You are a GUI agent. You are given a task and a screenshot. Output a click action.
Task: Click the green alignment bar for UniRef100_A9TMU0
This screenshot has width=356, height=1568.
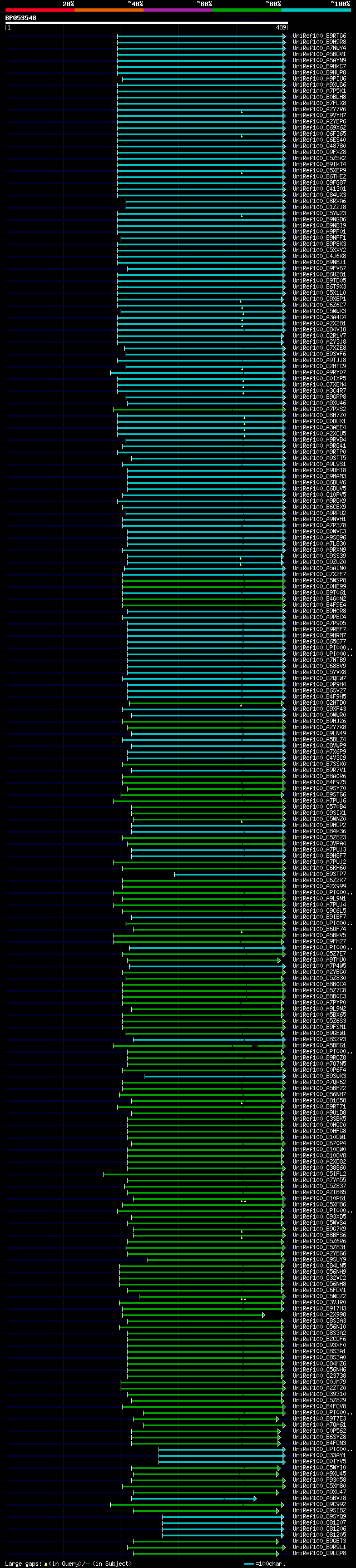coord(204,960)
